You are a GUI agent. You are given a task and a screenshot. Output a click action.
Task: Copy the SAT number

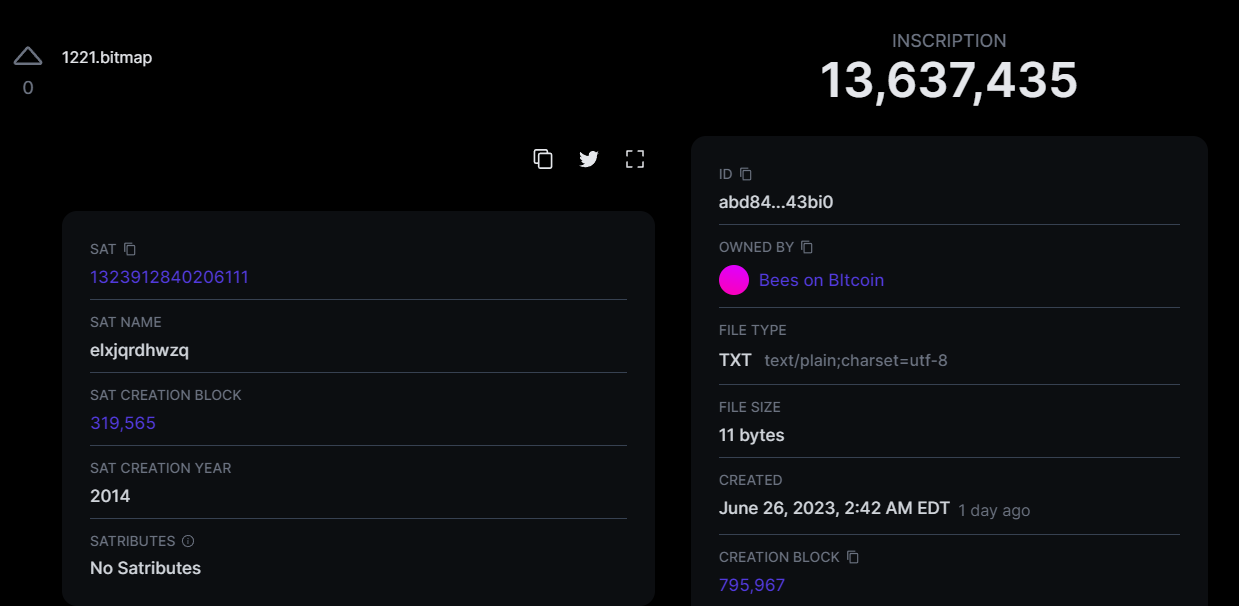click(x=130, y=249)
